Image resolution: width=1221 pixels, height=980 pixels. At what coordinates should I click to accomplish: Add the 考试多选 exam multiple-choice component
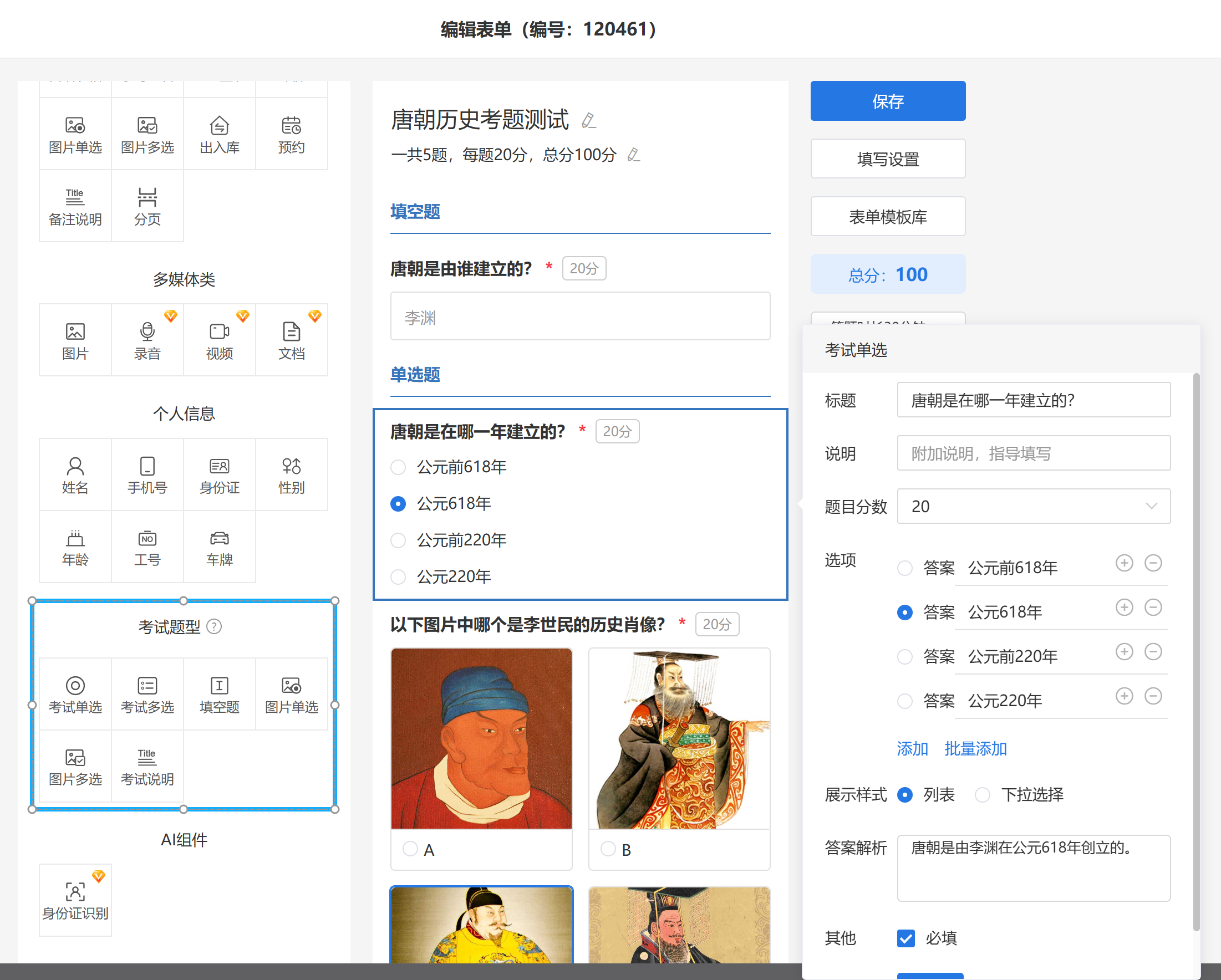click(147, 693)
